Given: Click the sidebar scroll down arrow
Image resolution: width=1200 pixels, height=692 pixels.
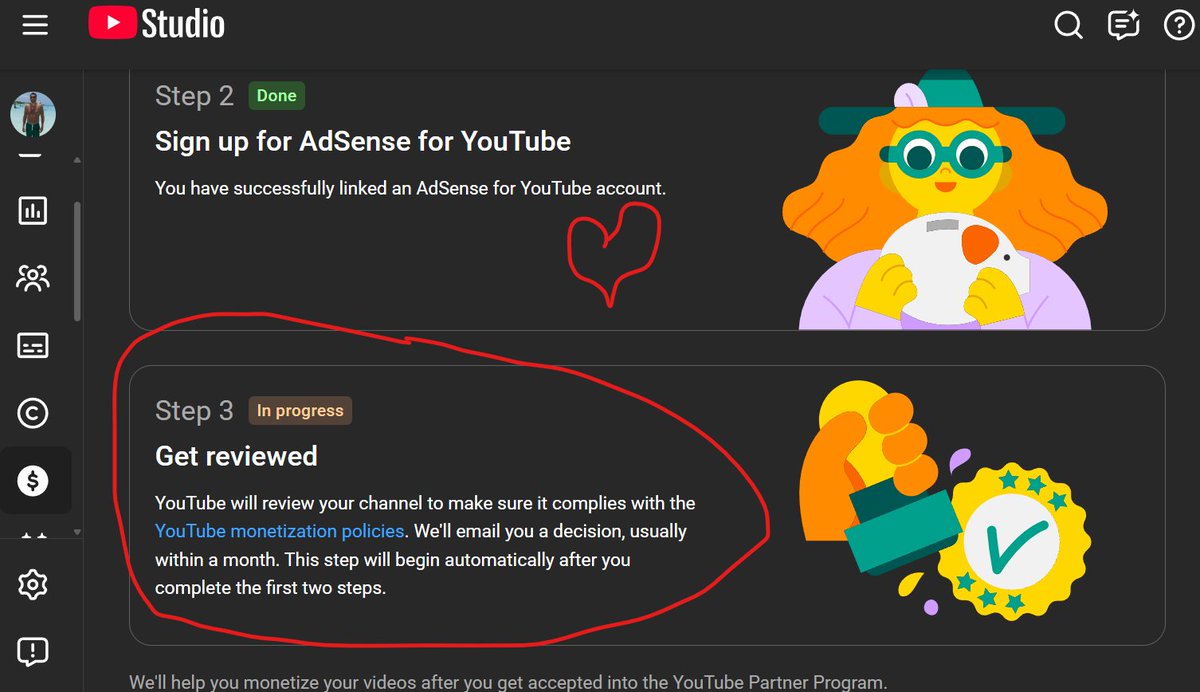Looking at the screenshot, I should tap(77, 532).
